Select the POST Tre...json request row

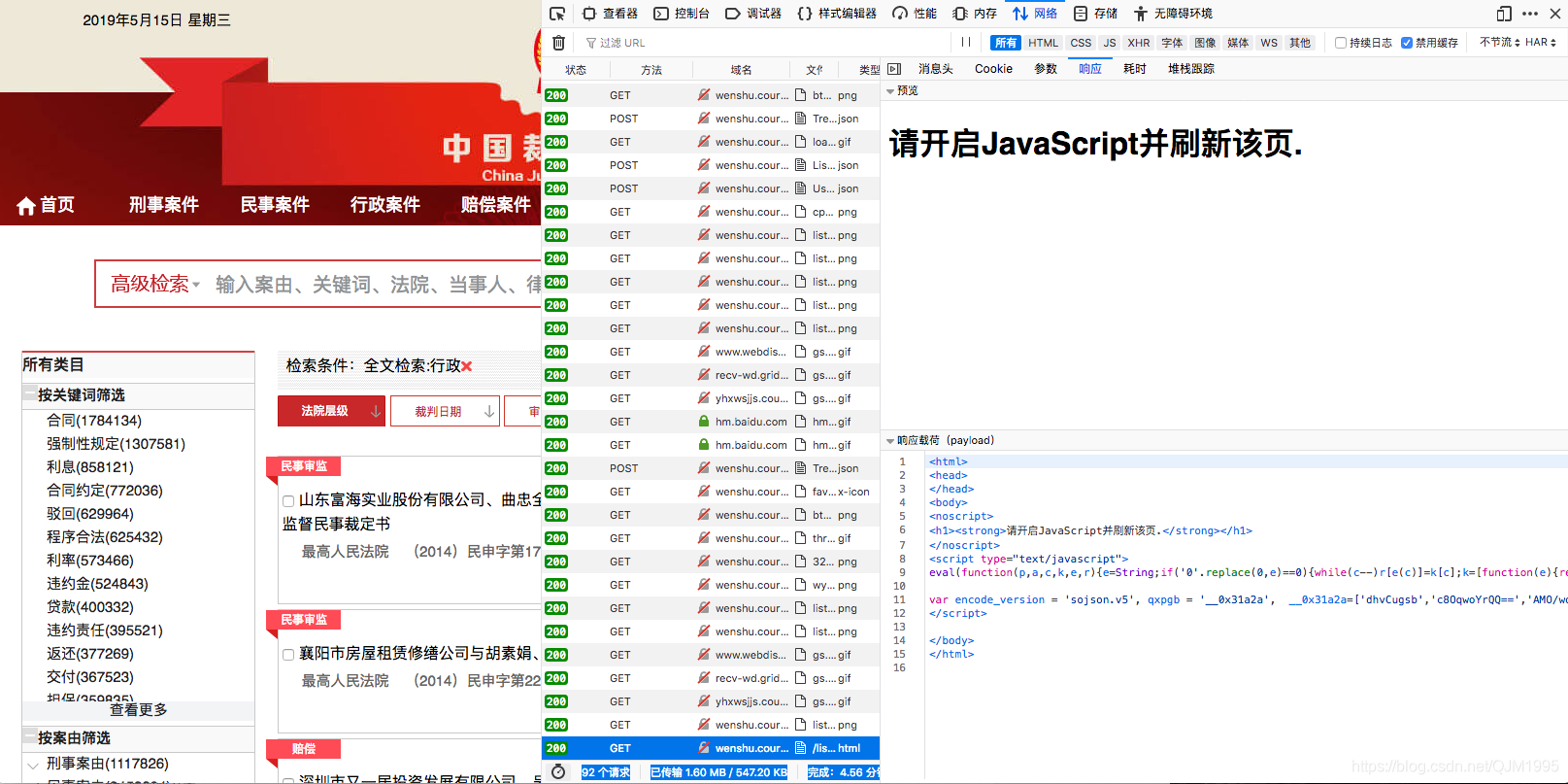click(x=711, y=119)
